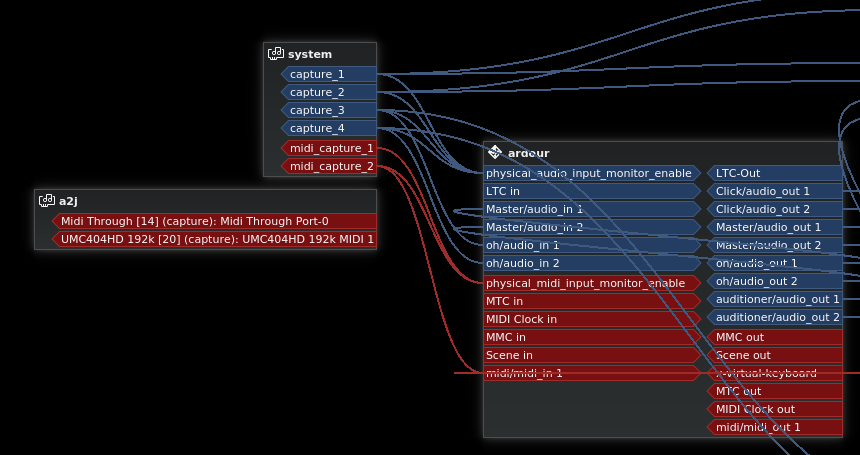Select the capture_1 port

coord(328,74)
